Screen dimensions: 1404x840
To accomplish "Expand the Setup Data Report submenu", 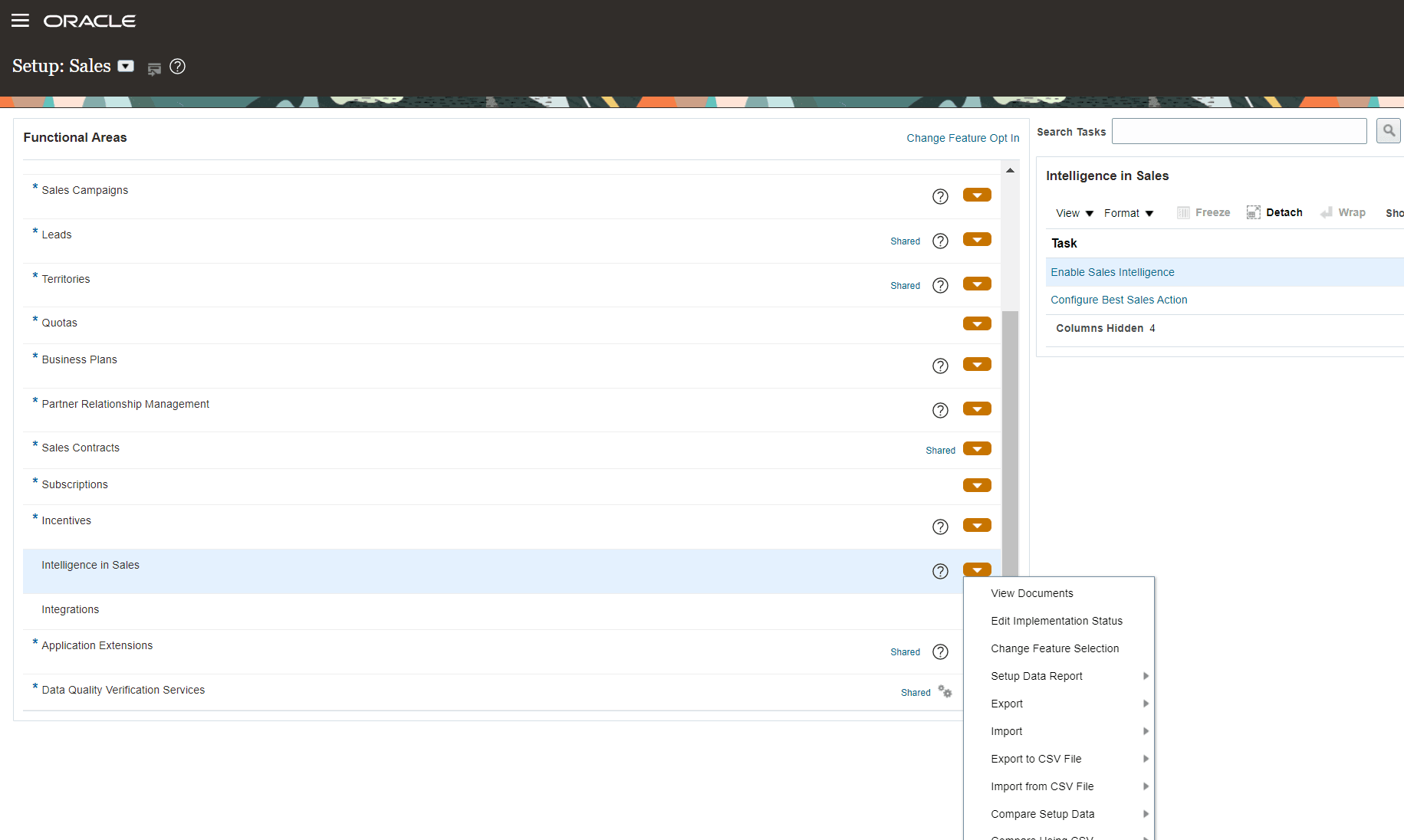I will [1059, 676].
